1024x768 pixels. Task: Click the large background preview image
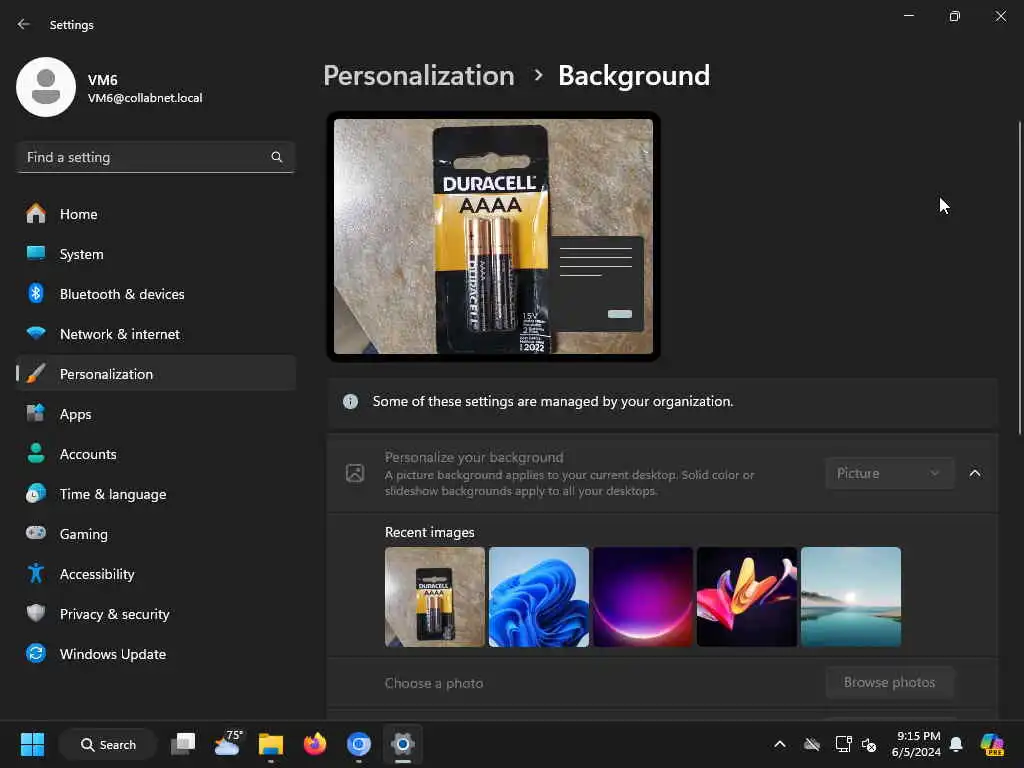493,236
